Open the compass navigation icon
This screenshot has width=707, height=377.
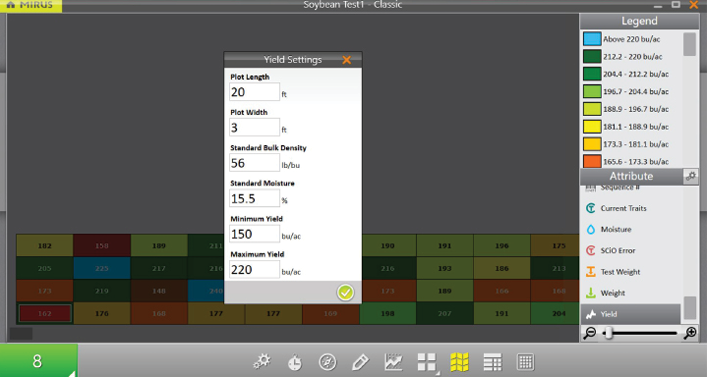327,362
